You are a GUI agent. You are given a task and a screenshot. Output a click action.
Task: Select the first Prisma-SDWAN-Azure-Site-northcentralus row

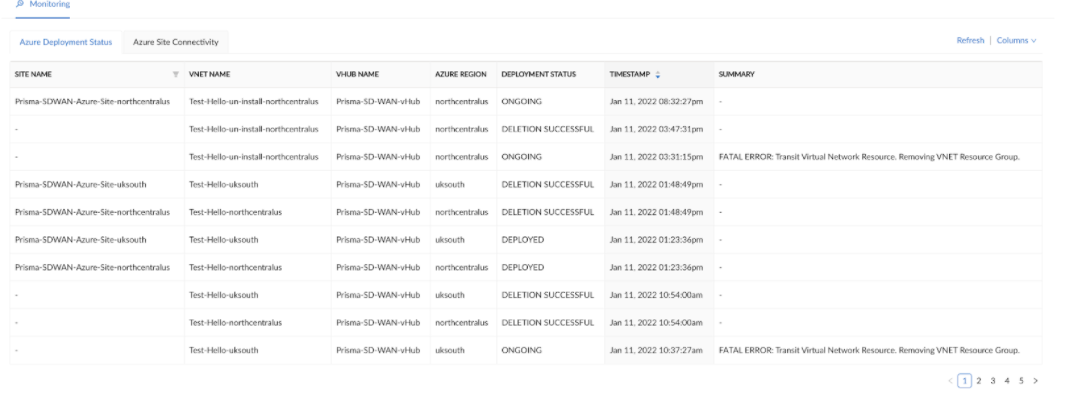click(x=92, y=101)
